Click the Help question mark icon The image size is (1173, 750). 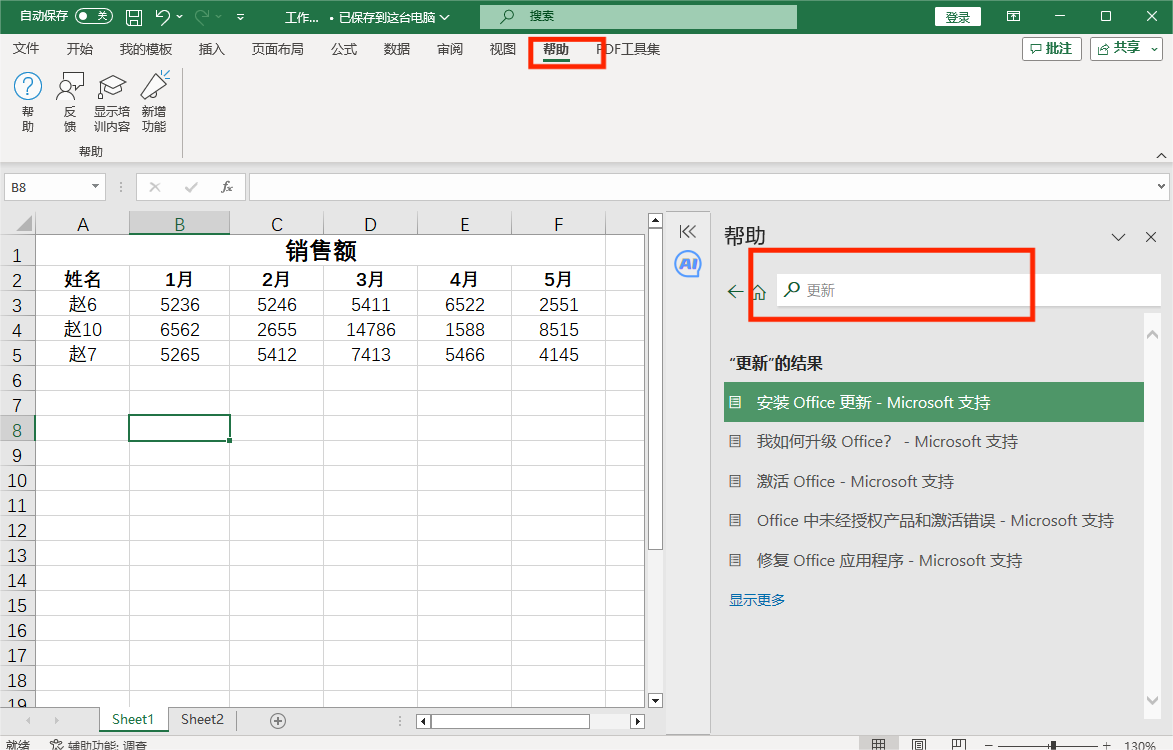pos(27,88)
